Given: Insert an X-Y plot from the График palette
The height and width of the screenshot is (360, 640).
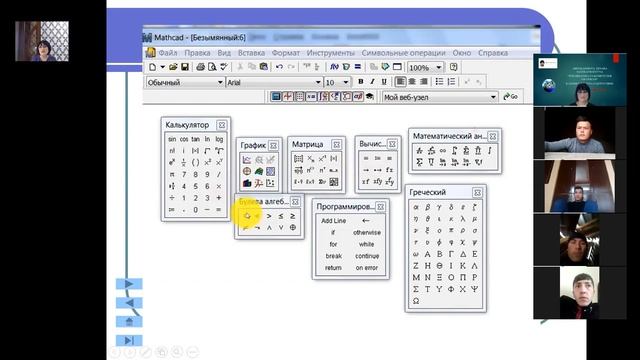Looking at the screenshot, I should point(247,160).
